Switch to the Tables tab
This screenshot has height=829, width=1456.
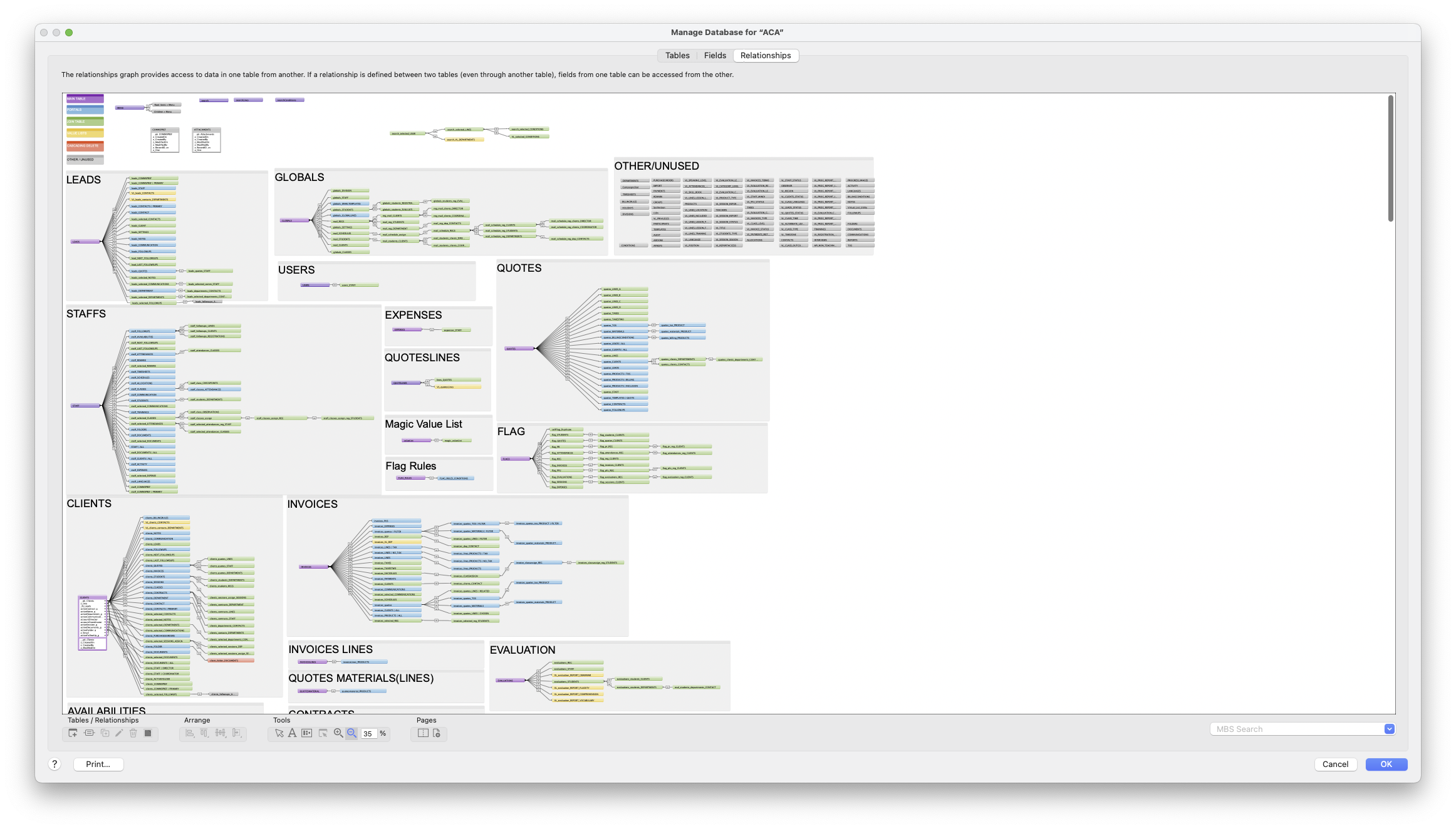point(677,56)
